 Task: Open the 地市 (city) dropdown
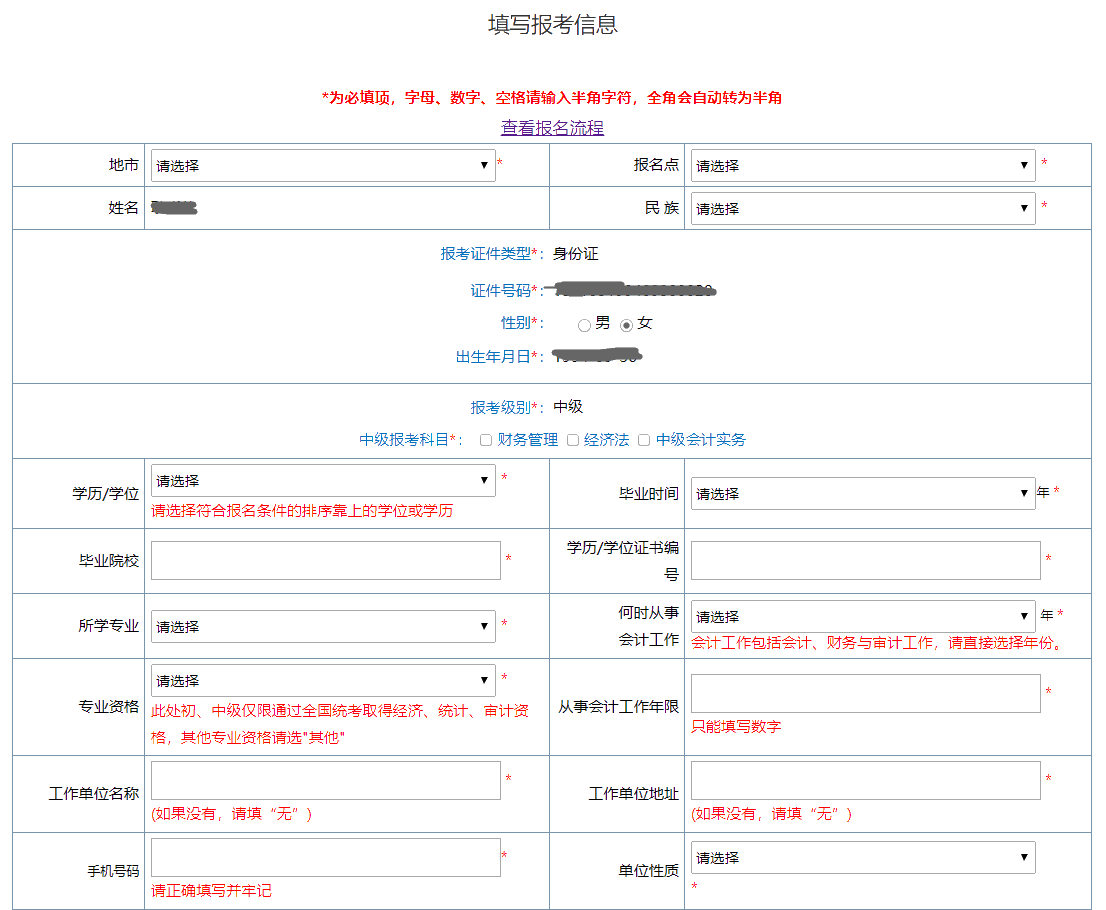[322, 165]
